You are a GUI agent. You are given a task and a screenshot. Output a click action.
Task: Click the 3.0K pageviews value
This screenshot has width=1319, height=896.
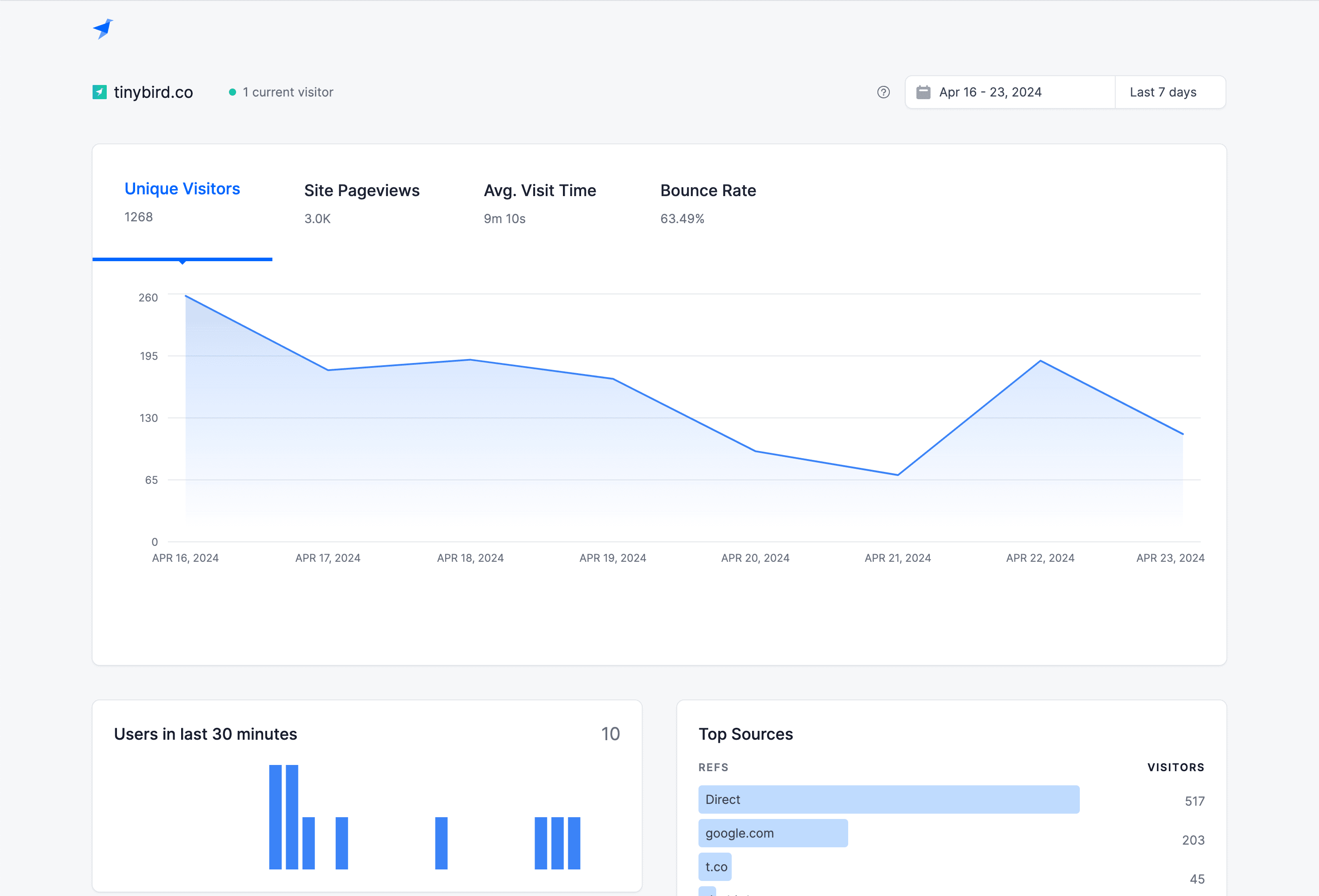point(317,218)
